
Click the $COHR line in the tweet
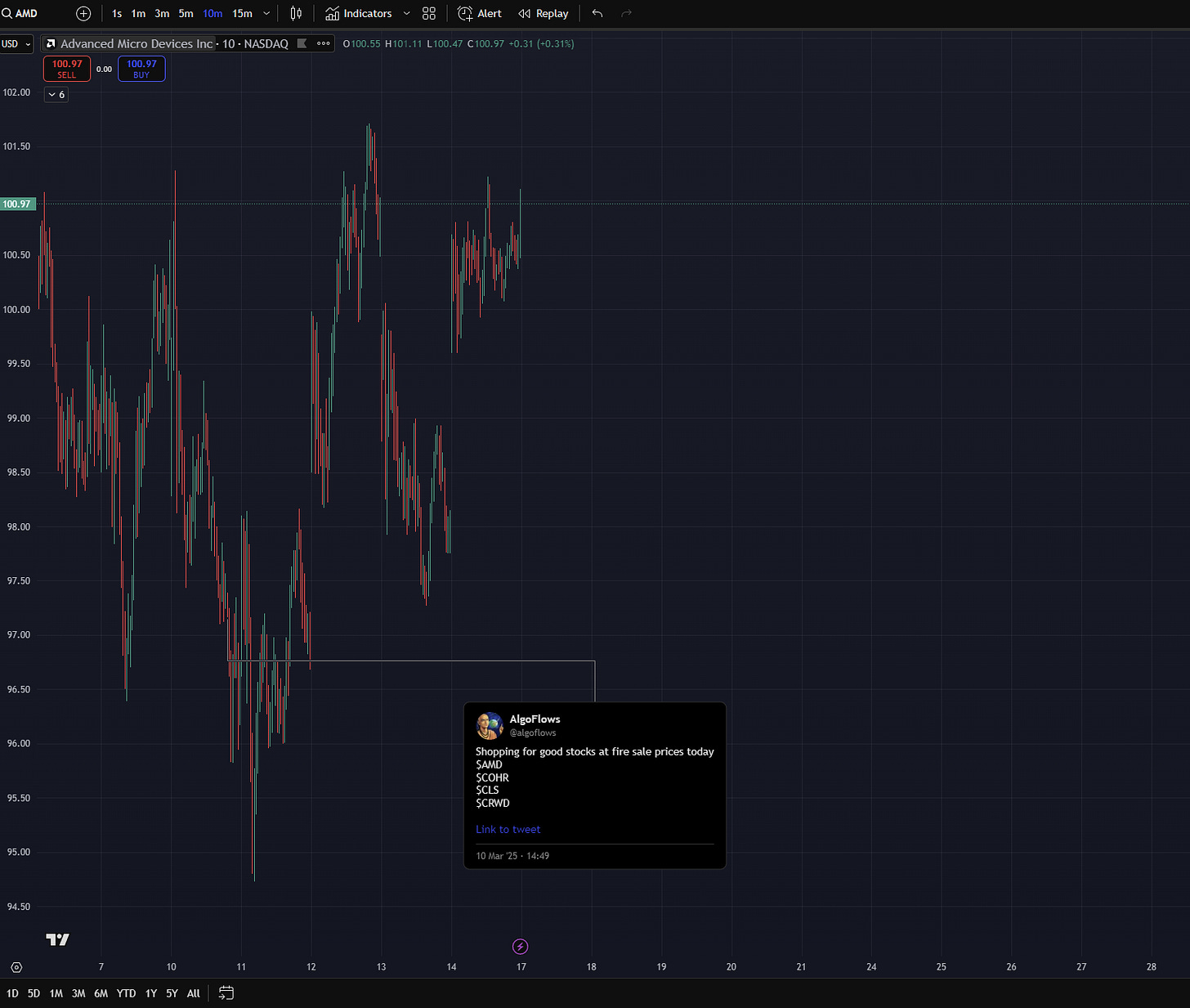pos(492,777)
